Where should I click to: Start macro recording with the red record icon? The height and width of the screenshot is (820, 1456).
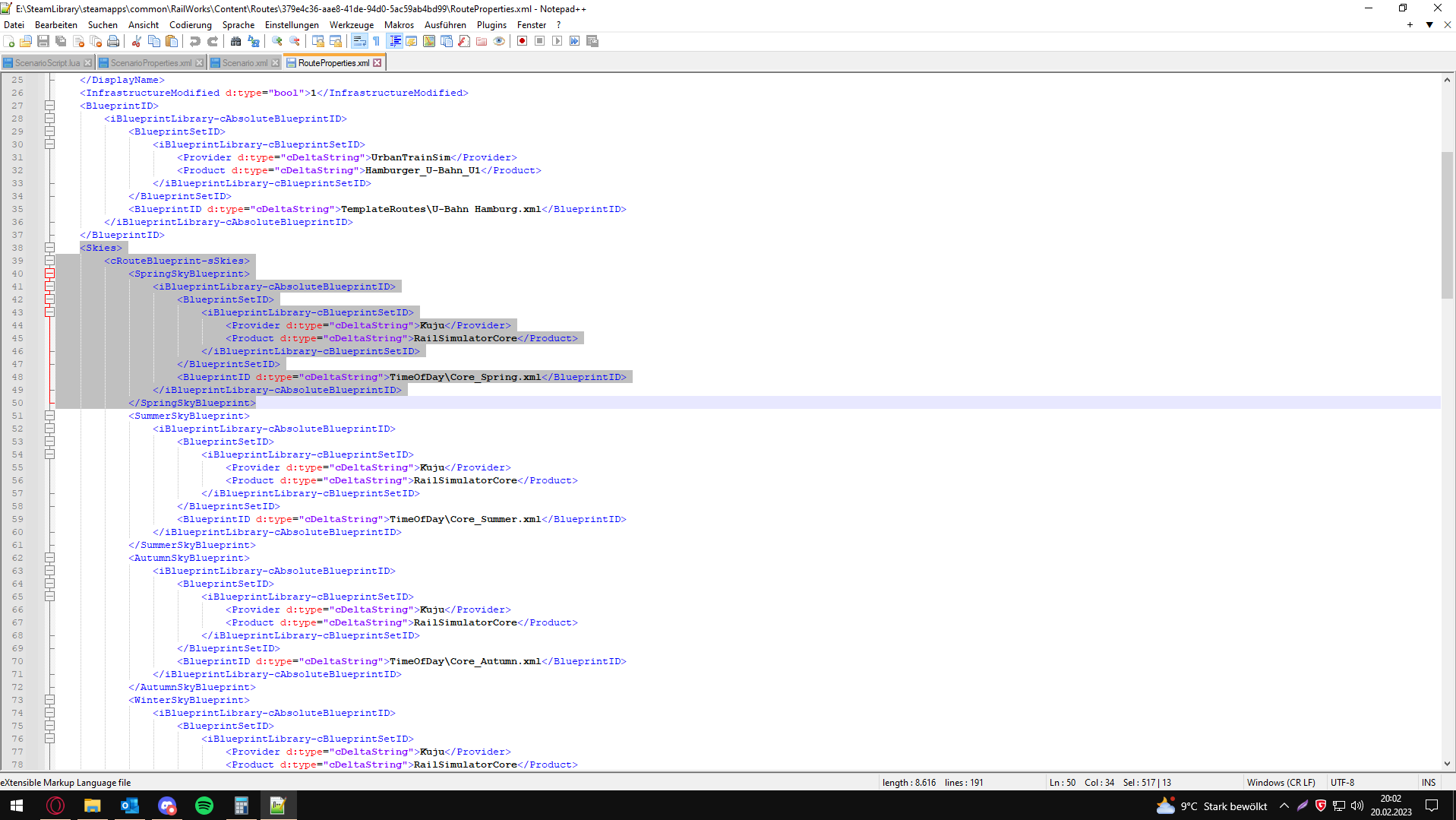click(x=523, y=41)
